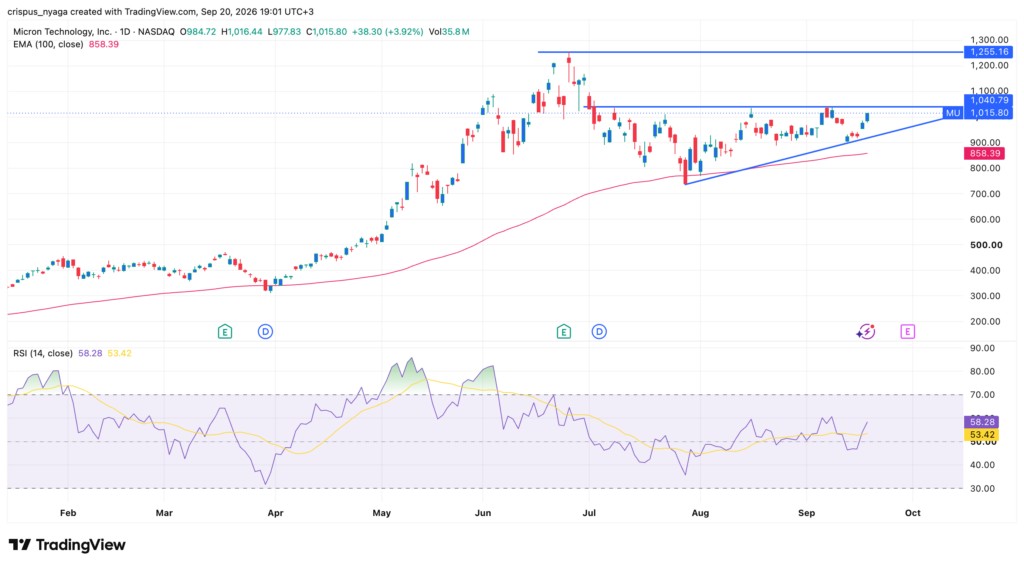1024x567 pixels.
Task: Click the Aug label on the time axis
Action: pos(700,513)
